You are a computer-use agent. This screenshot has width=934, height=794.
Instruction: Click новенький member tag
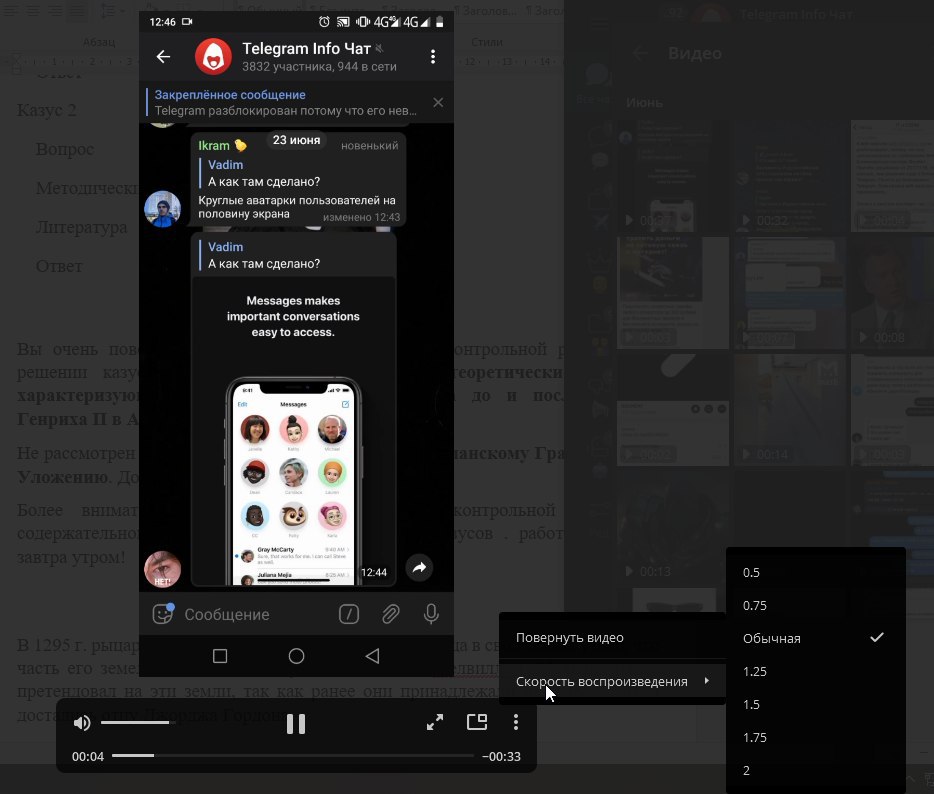[369, 146]
